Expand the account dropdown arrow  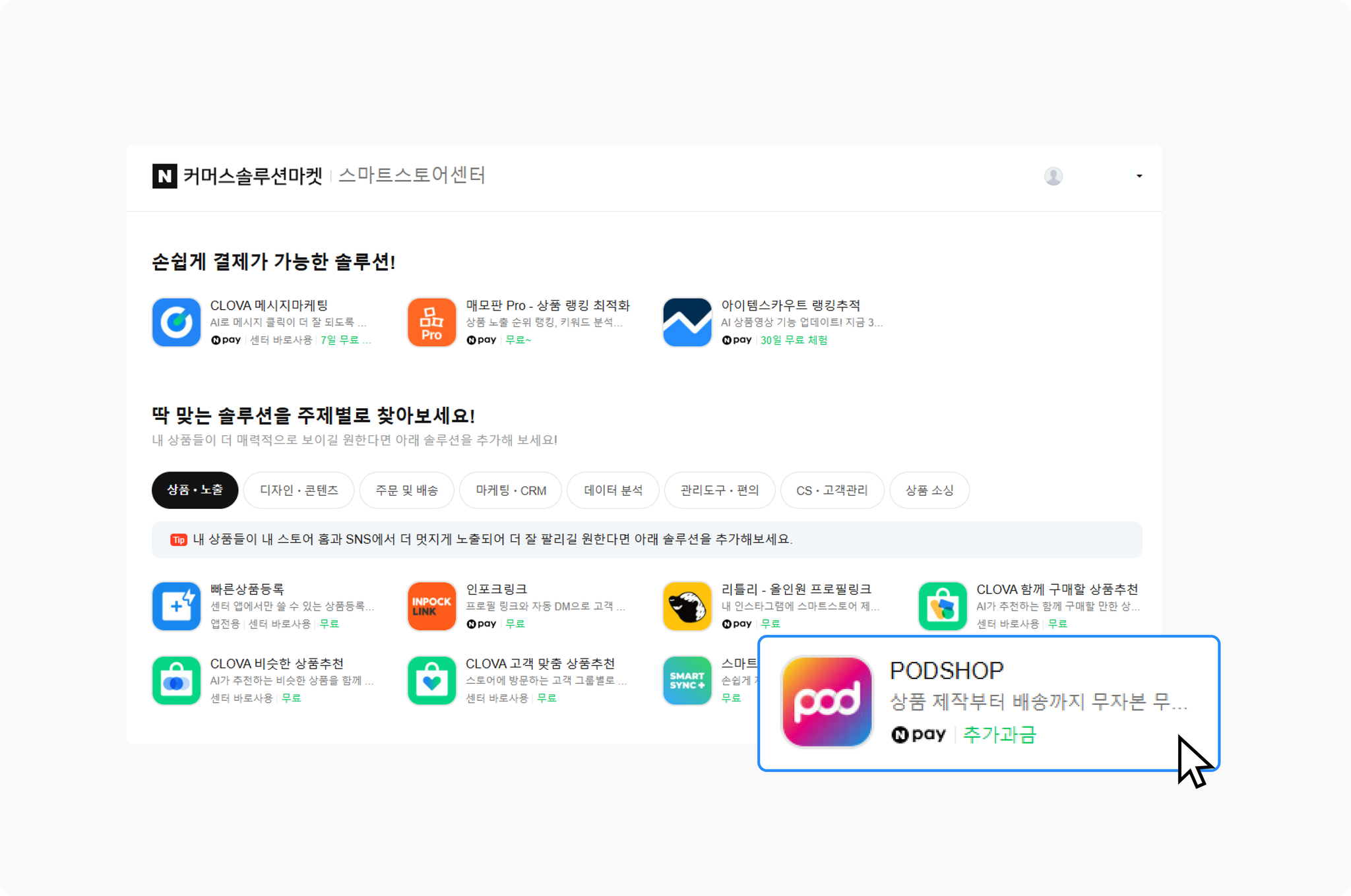[1139, 176]
